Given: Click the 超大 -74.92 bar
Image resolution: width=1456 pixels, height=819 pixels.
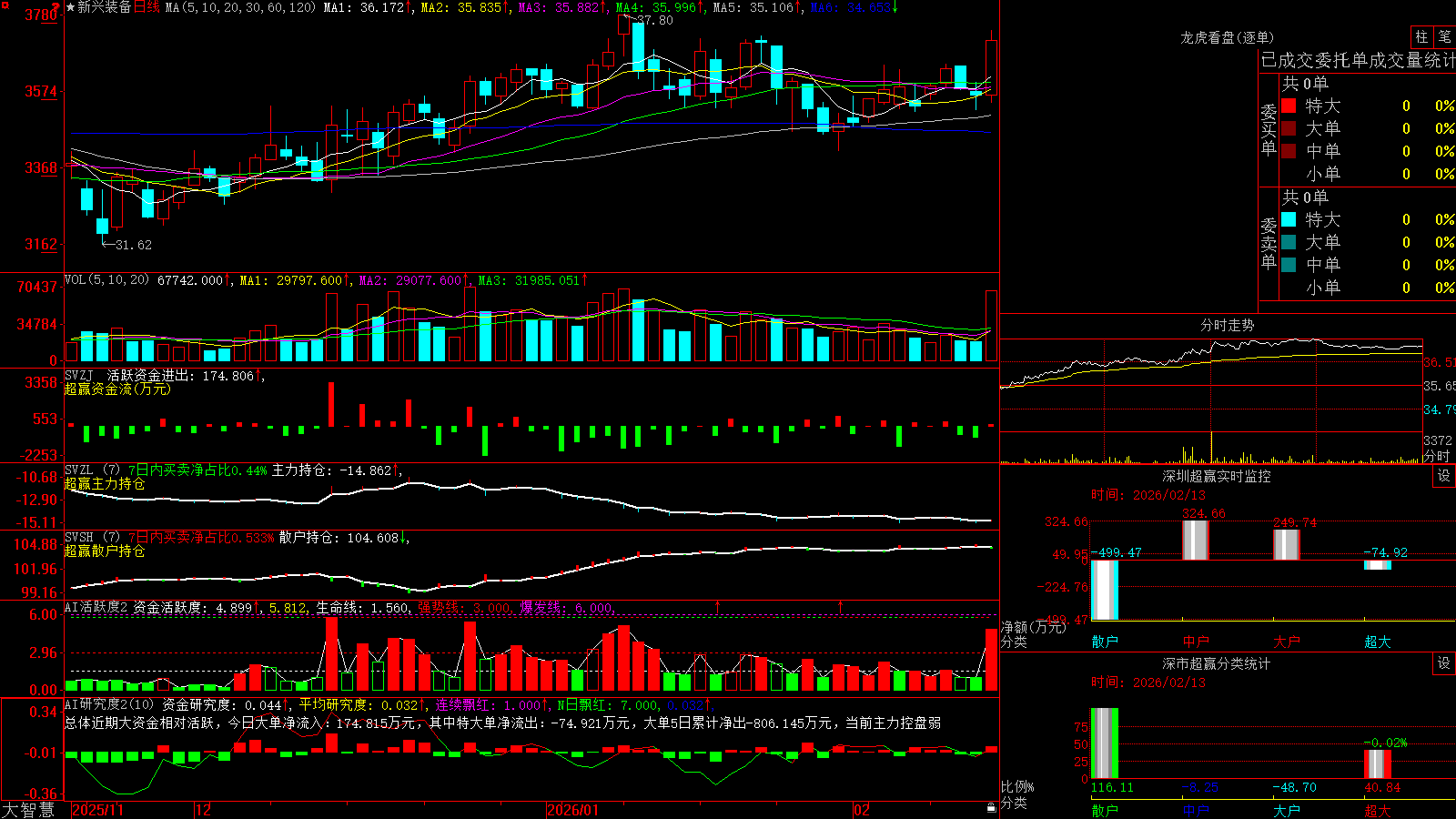Looking at the screenshot, I should 1378,565.
